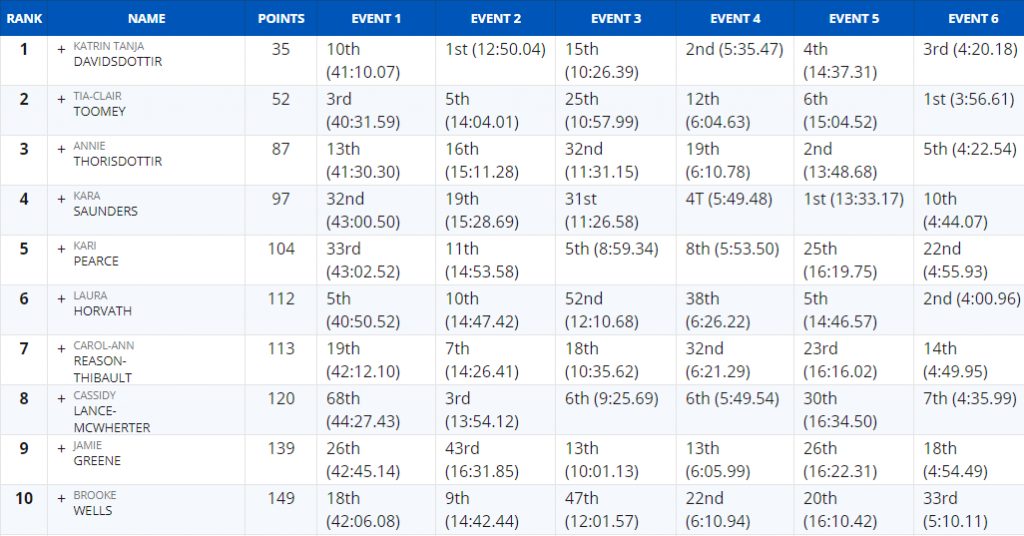Open Kara Saunders athlete name link
Viewport: 1024px width, 536px height.
click(x=105, y=204)
